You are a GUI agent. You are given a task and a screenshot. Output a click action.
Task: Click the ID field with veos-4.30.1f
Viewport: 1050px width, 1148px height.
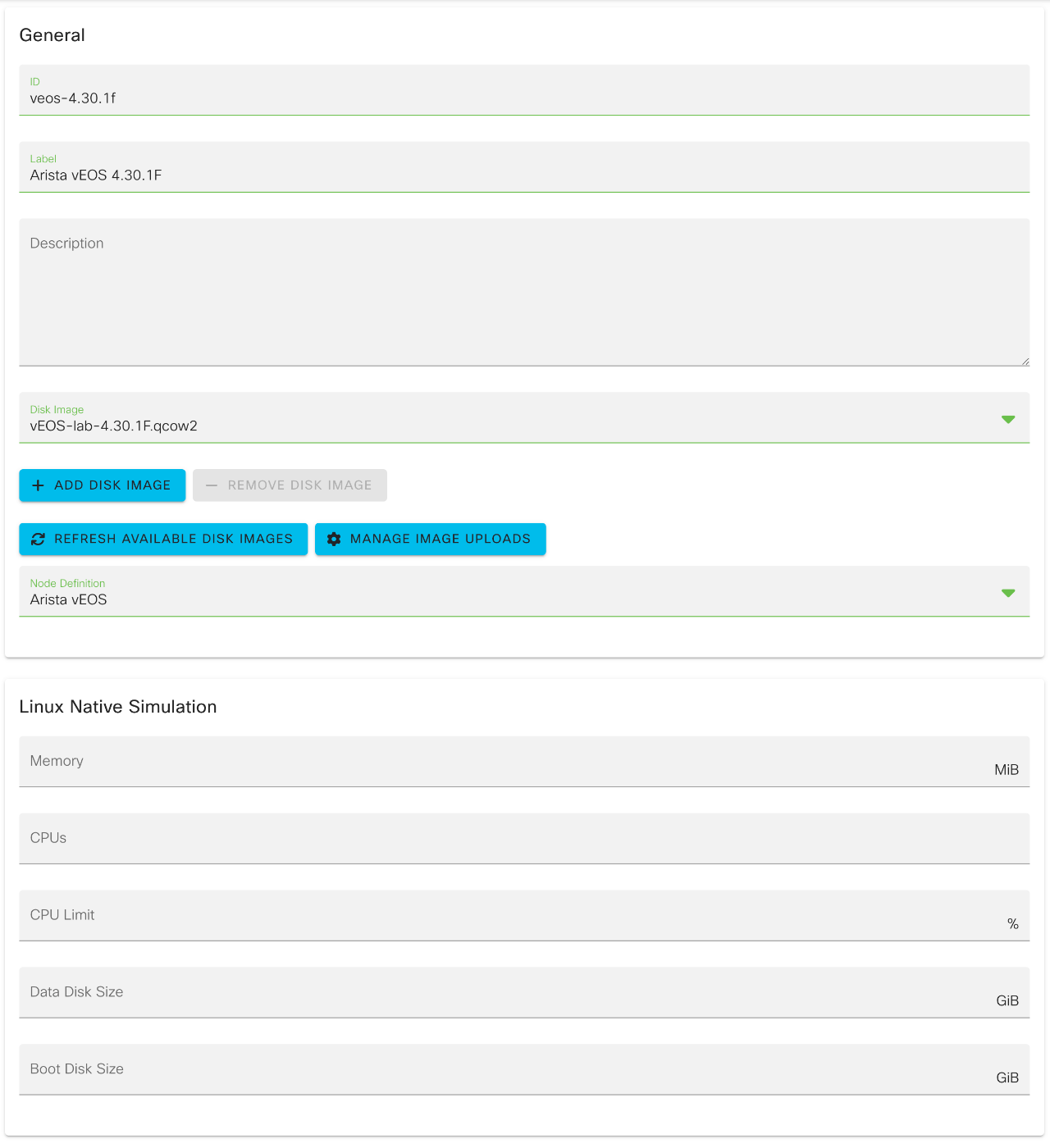[524, 90]
